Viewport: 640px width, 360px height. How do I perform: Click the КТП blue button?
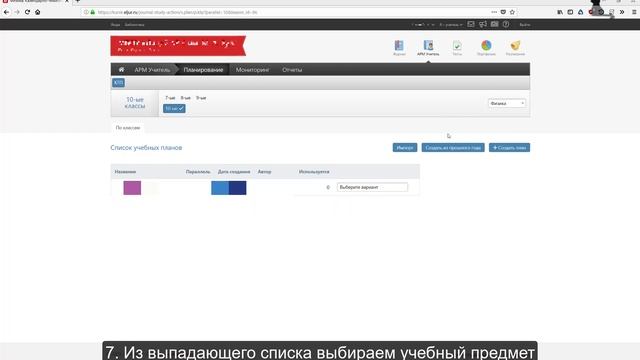coord(118,82)
